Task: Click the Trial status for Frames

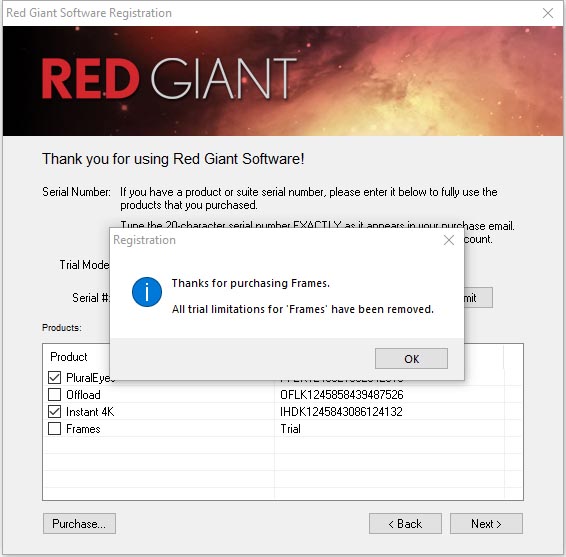Action: [291, 429]
